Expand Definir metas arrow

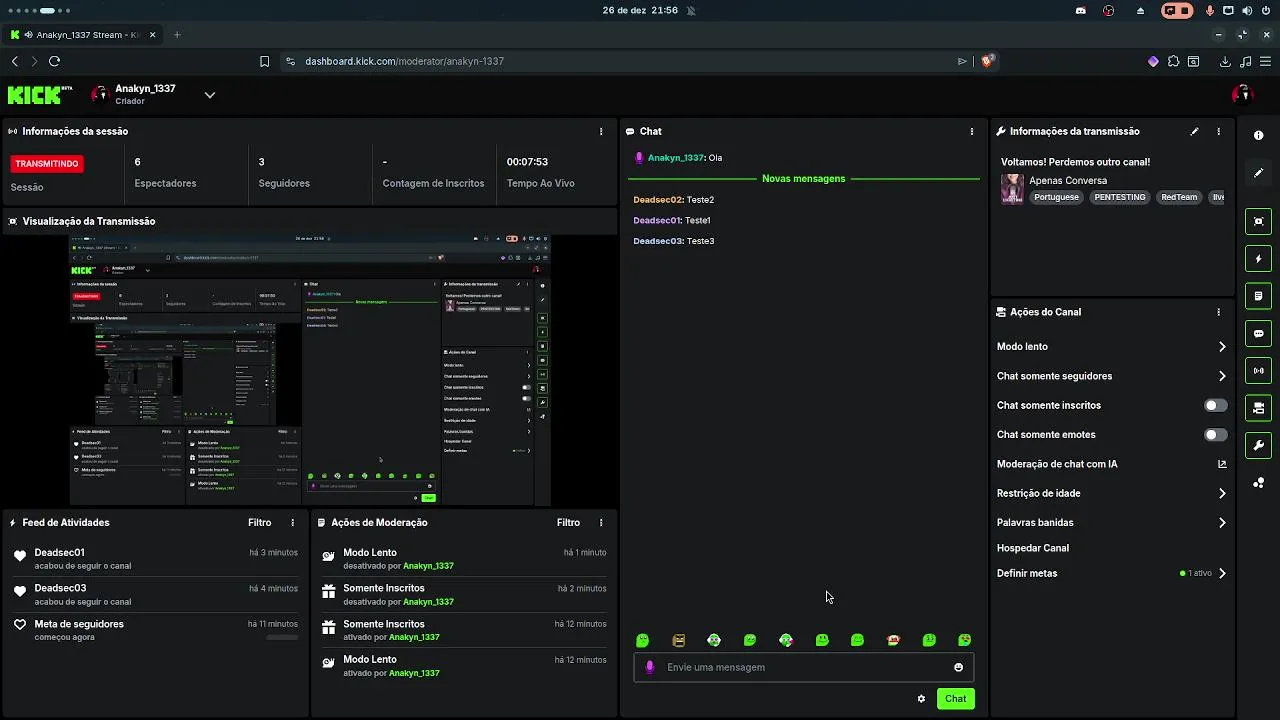pyautogui.click(x=1222, y=573)
